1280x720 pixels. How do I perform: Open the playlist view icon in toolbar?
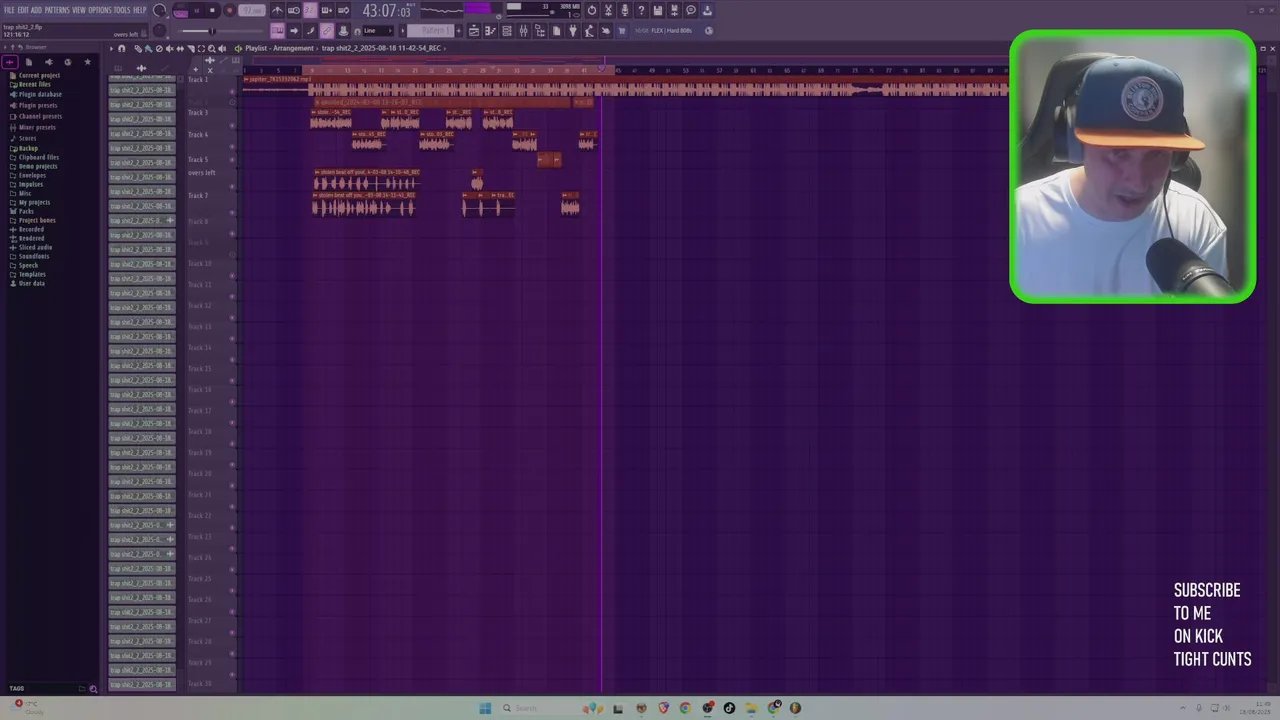point(474,31)
